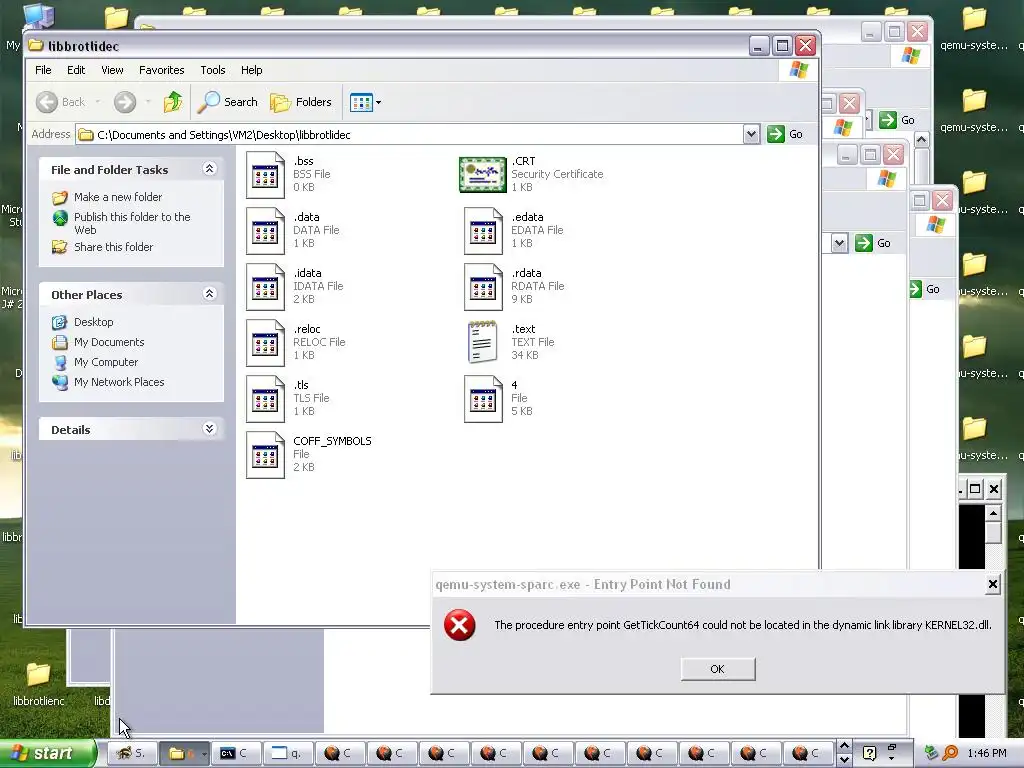Image resolution: width=1024 pixels, height=768 pixels.
Task: Select the .idata file icon
Action: [x=265, y=287]
